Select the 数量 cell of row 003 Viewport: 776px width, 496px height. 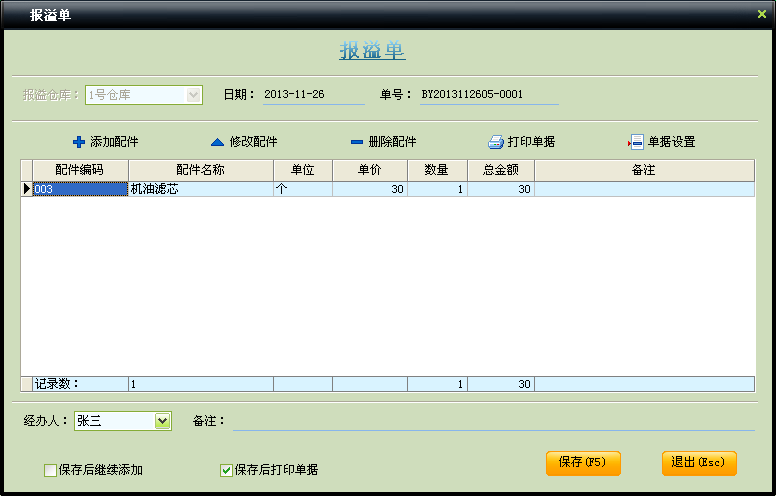click(437, 189)
